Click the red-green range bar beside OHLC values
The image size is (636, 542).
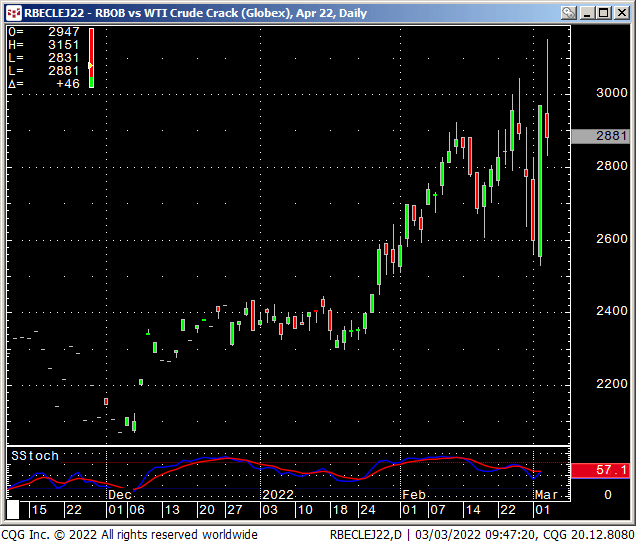click(x=92, y=58)
